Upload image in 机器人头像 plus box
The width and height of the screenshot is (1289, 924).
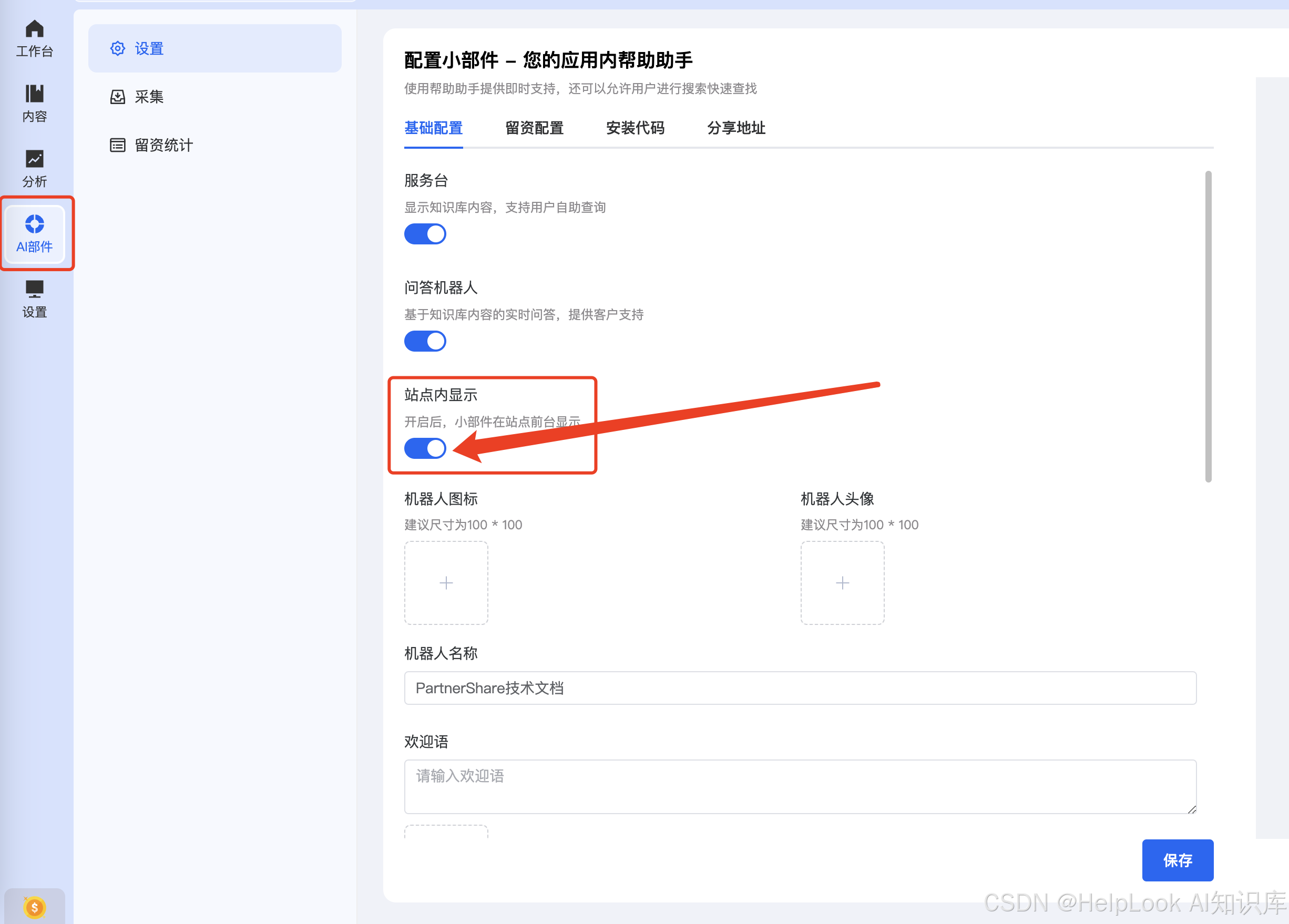pyautogui.click(x=842, y=582)
